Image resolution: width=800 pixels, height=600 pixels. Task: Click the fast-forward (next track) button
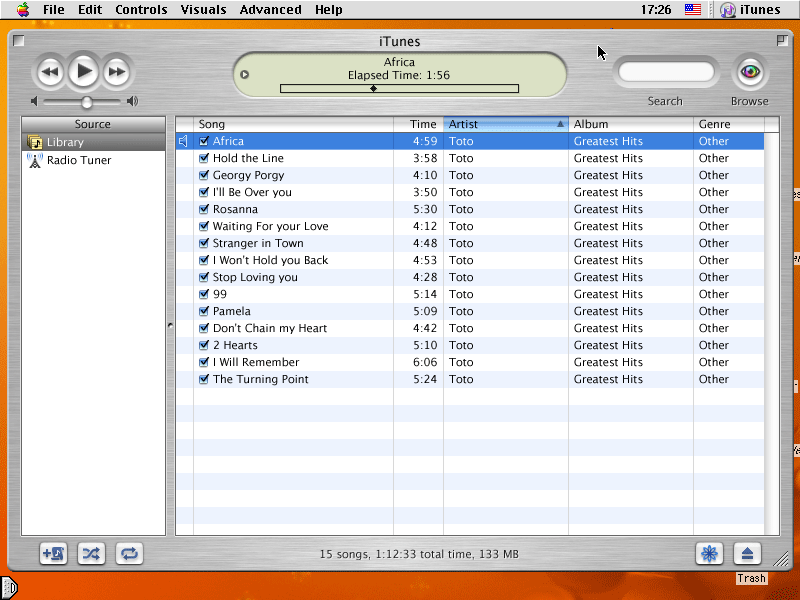117,71
